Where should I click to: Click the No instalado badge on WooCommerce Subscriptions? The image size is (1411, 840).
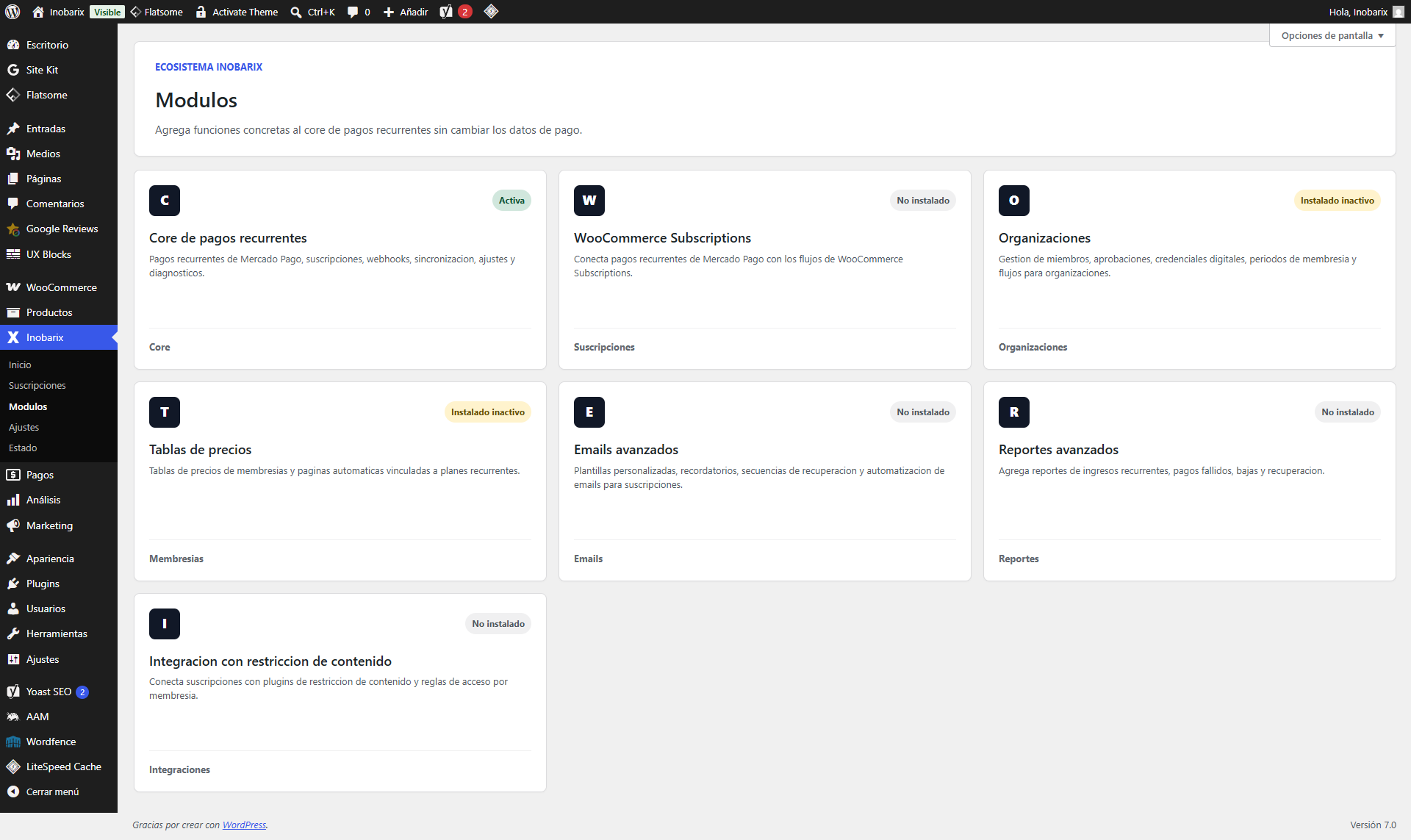pos(922,201)
